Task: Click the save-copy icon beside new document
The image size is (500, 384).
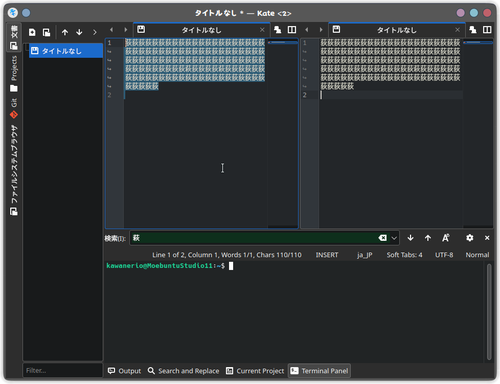Action: click(x=46, y=32)
